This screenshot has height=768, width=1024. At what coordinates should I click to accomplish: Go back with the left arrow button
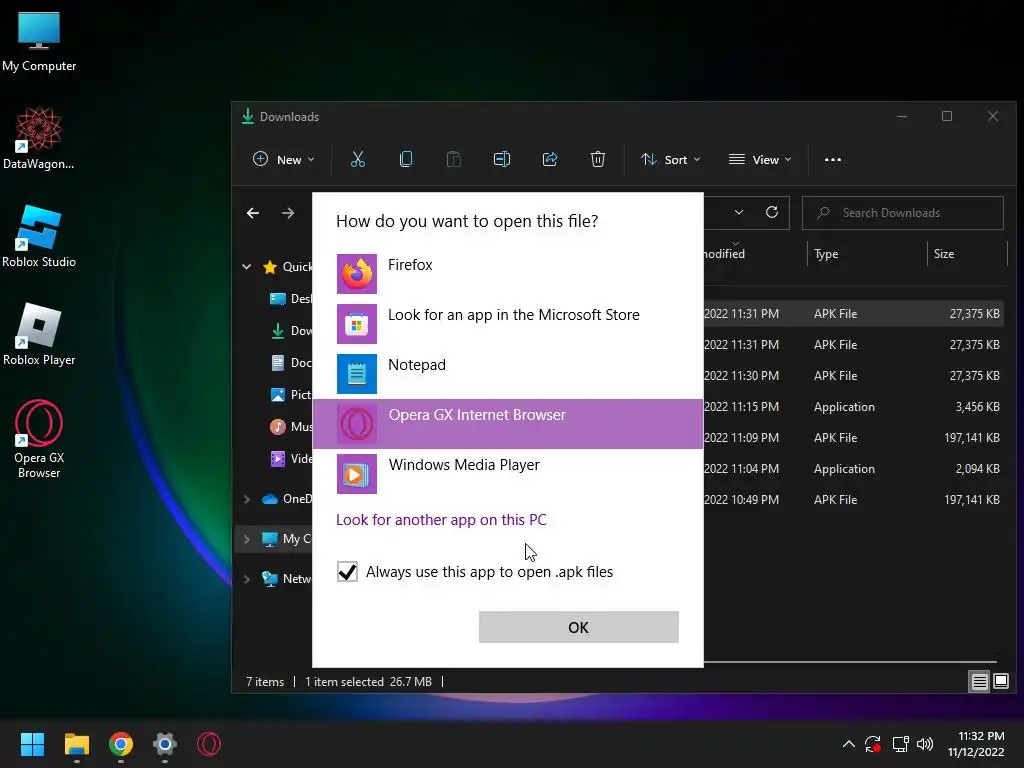pos(253,213)
